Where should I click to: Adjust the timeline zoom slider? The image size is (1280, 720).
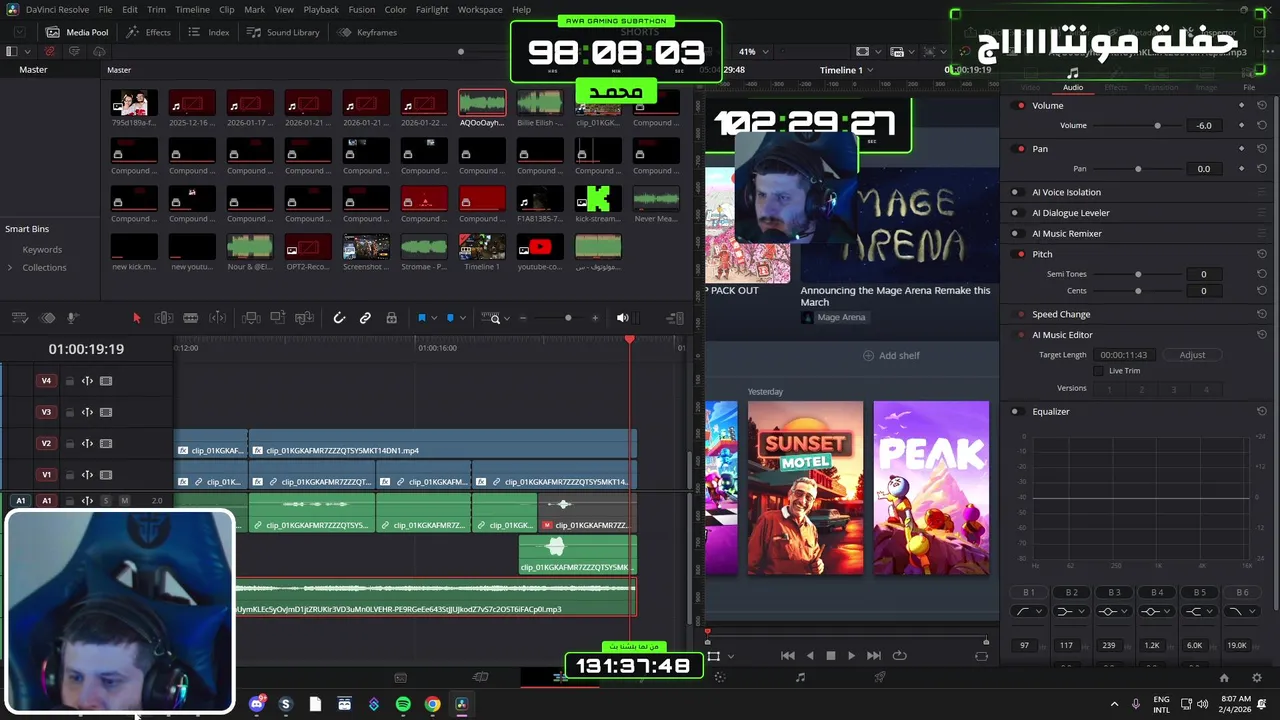[568, 318]
